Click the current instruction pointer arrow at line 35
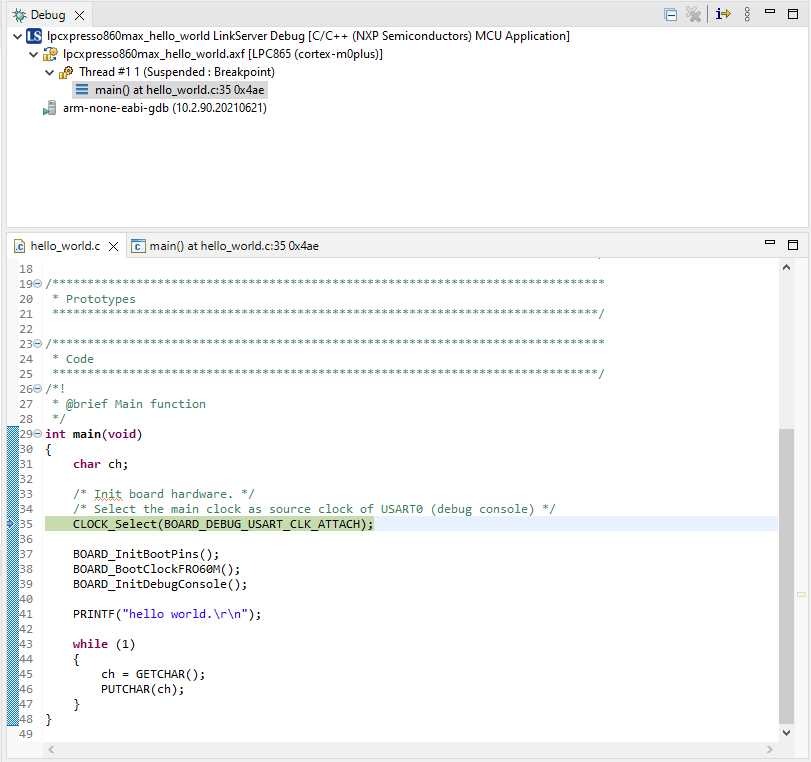 11,524
